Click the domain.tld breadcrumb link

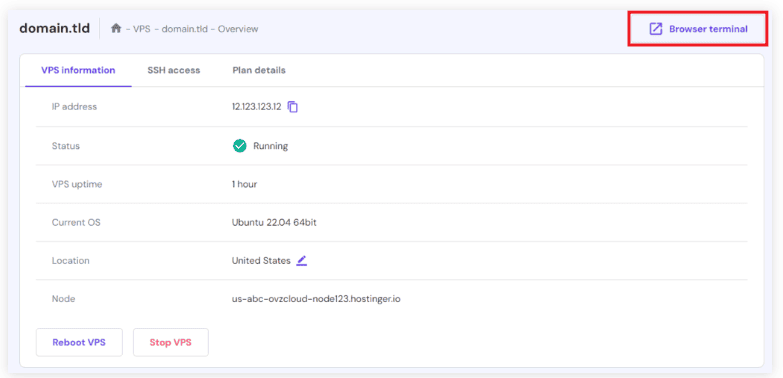coord(184,29)
